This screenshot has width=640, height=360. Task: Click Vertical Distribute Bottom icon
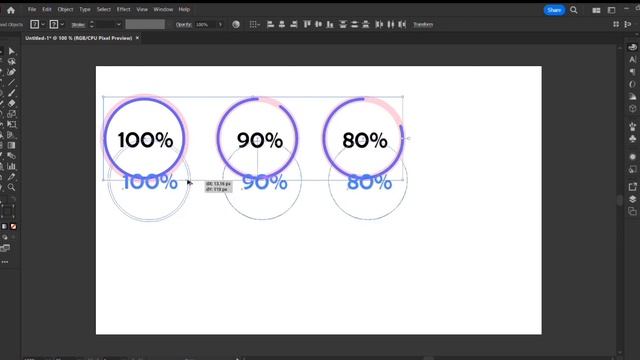pos(366,24)
